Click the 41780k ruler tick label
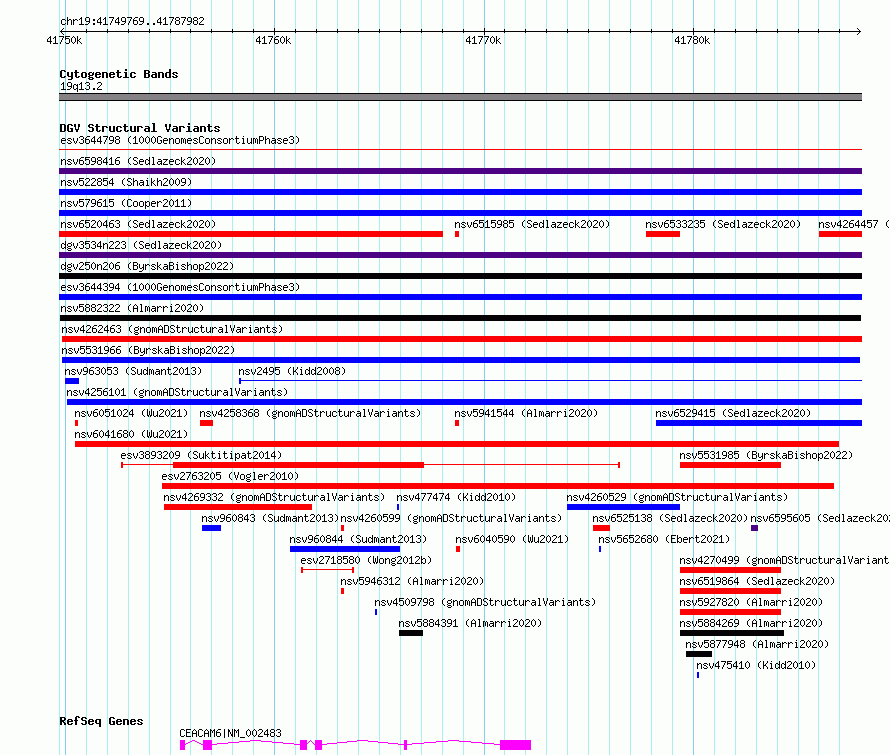Screen dimensions: 890x755 [x=692, y=40]
